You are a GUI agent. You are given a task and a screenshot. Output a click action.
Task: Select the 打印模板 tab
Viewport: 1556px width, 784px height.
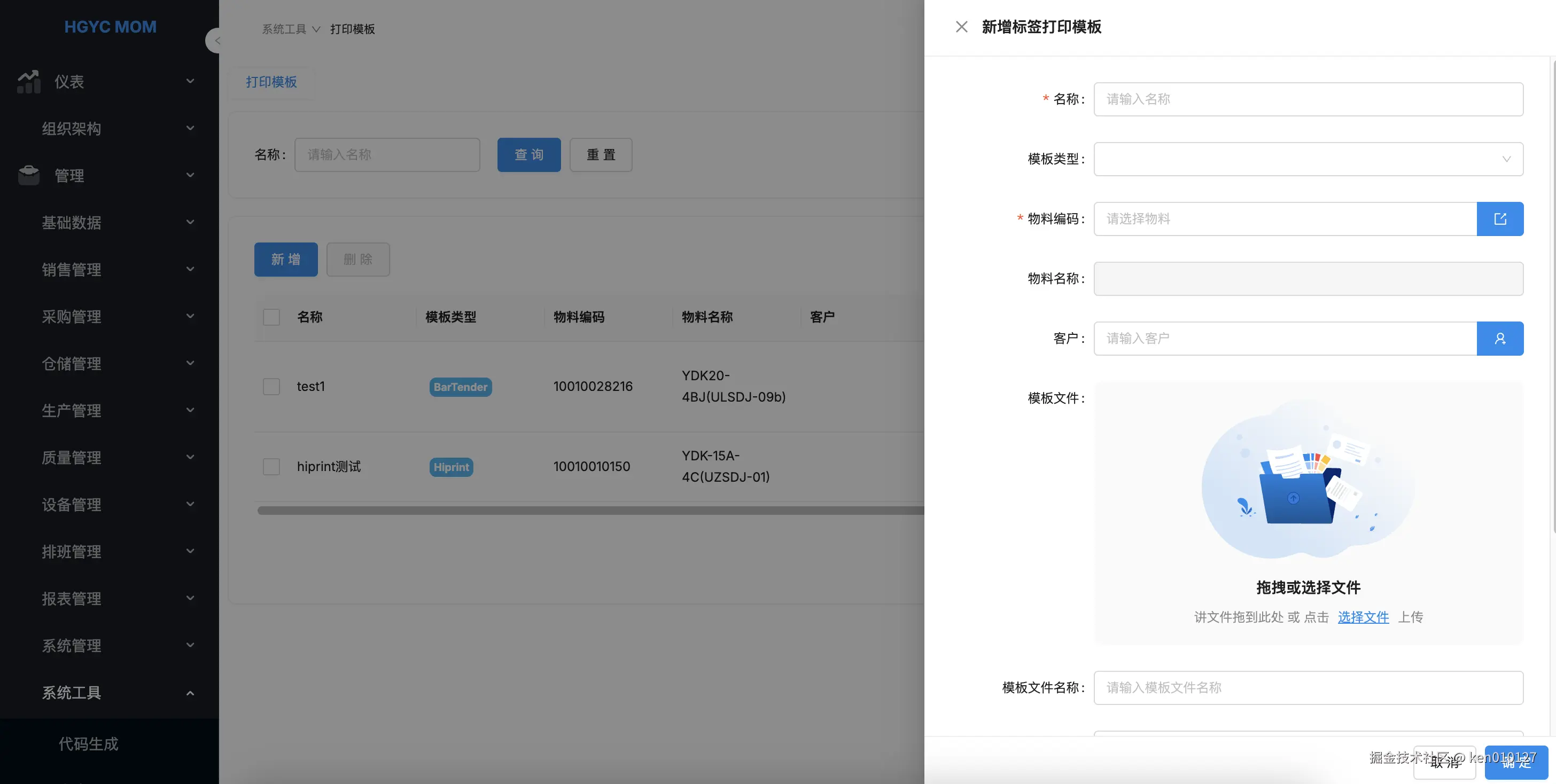(271, 82)
